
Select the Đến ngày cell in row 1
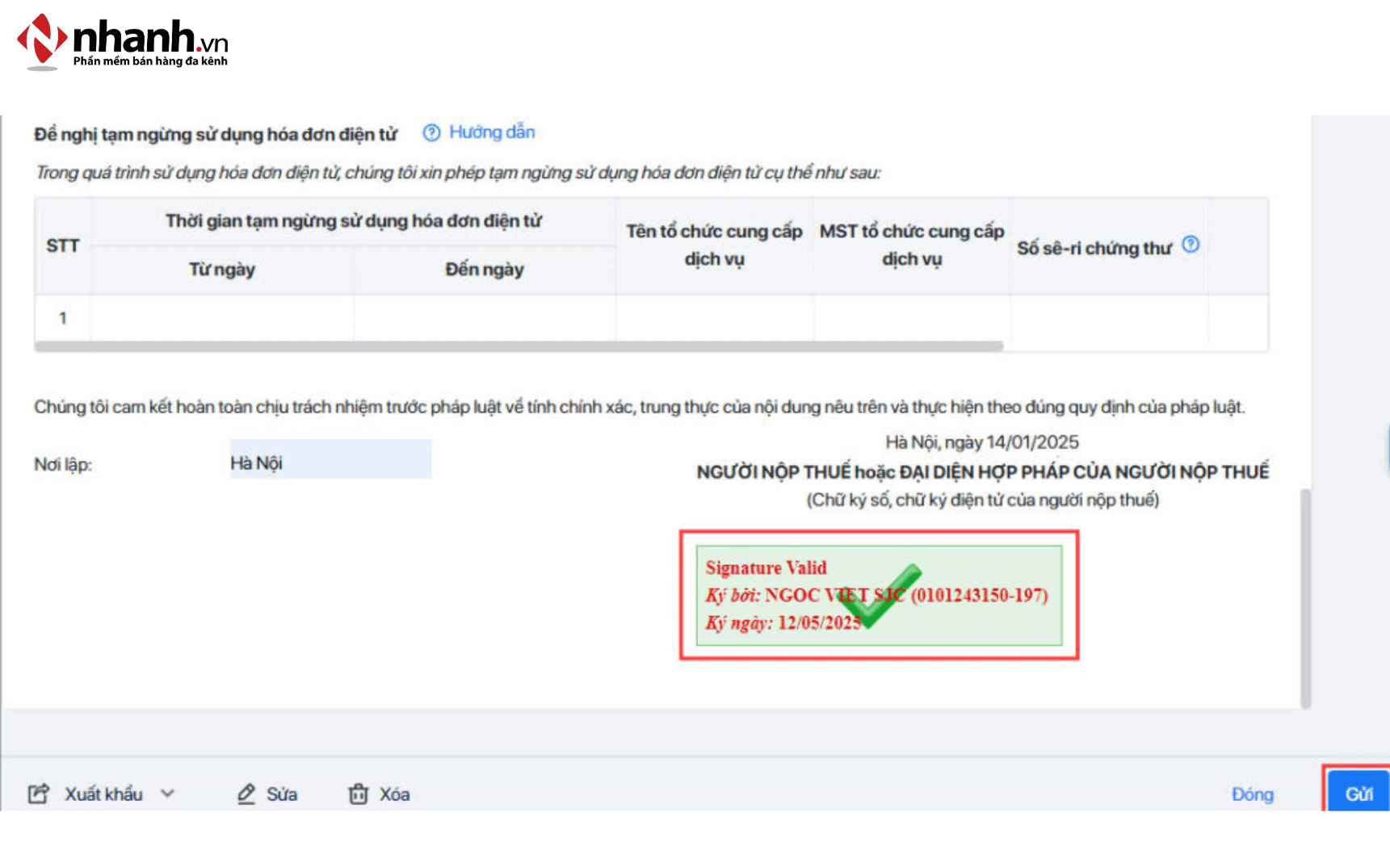[484, 318]
